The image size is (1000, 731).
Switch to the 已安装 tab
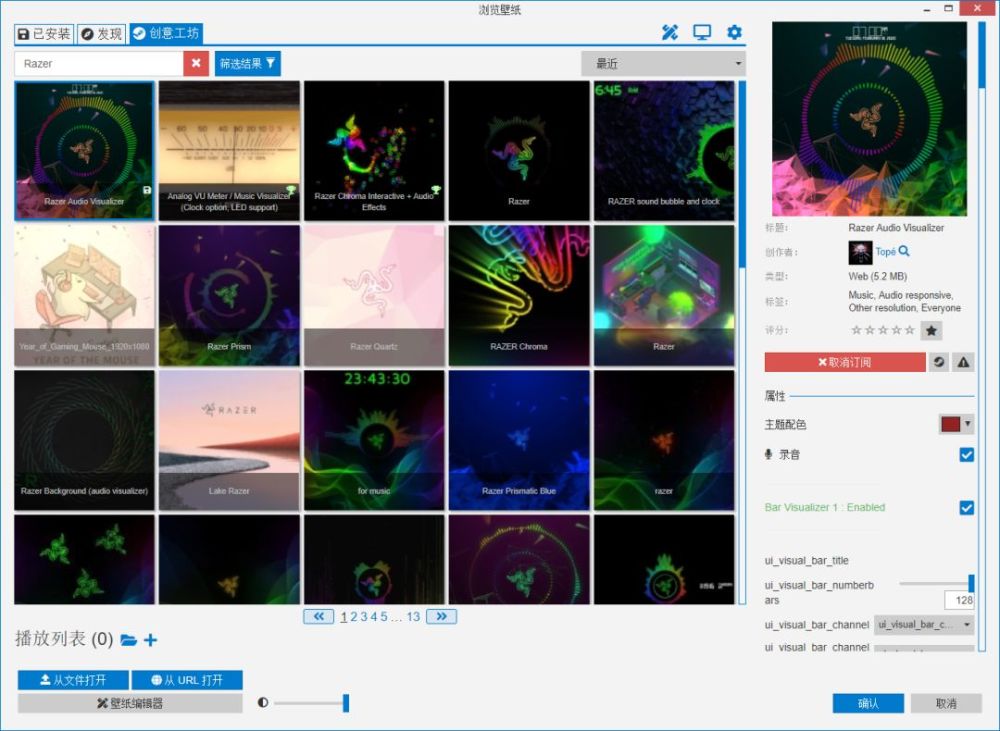(x=44, y=34)
